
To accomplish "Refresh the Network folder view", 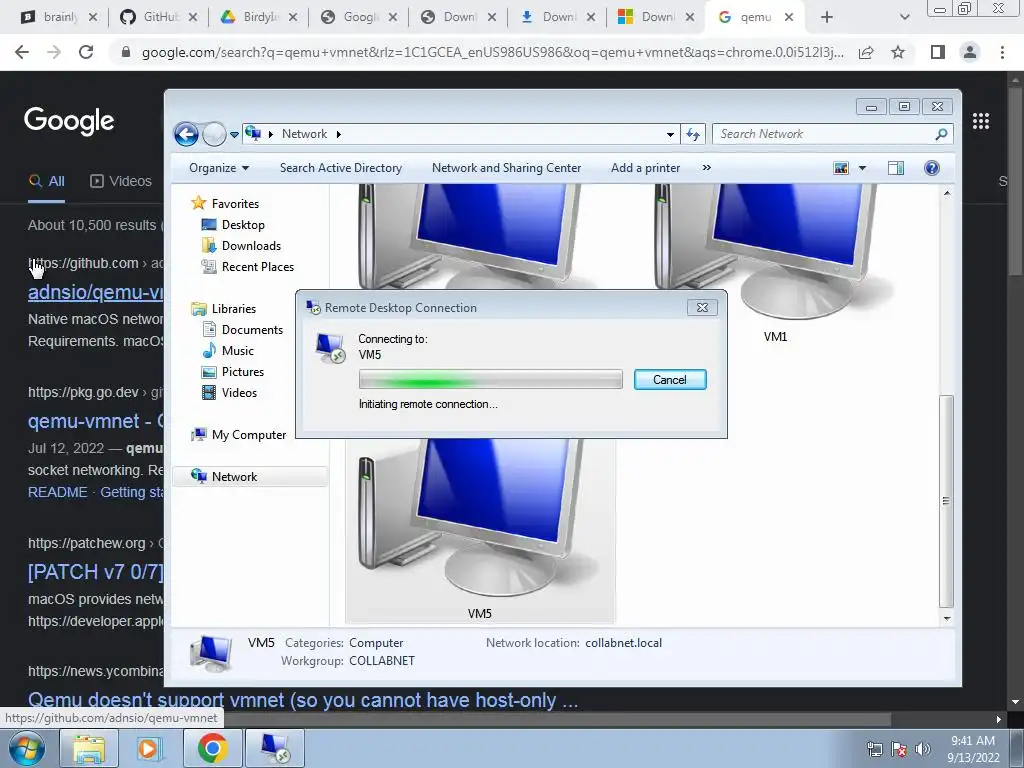I will point(692,135).
